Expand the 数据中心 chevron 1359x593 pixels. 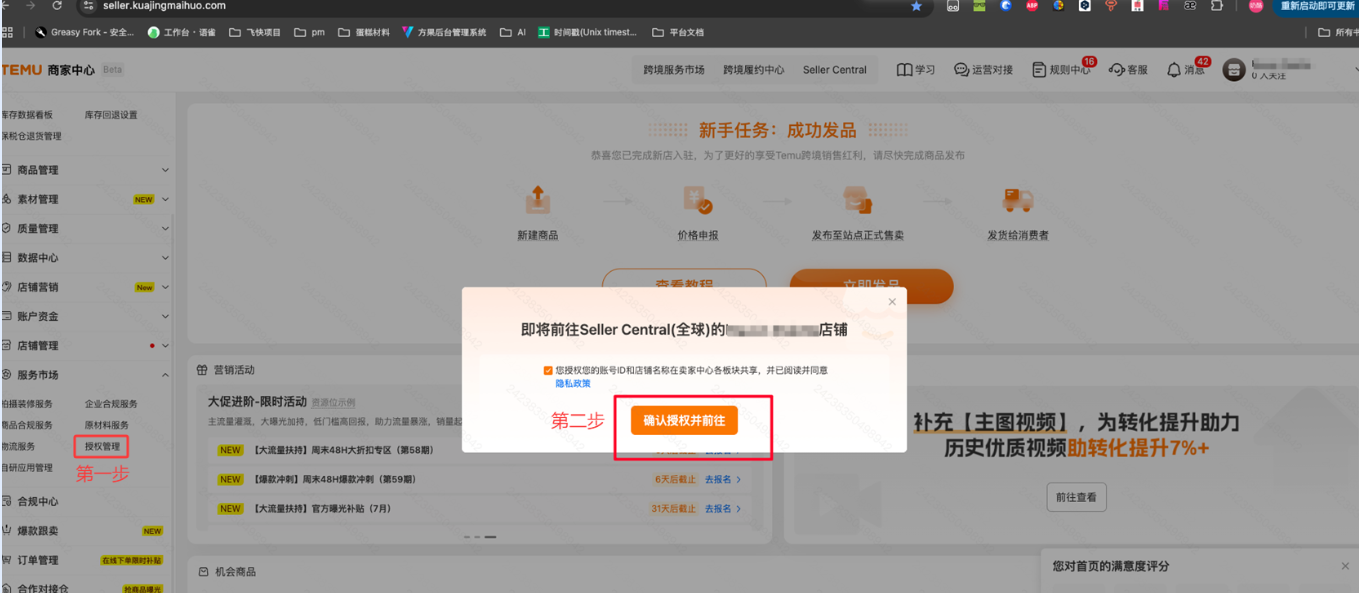(165, 257)
